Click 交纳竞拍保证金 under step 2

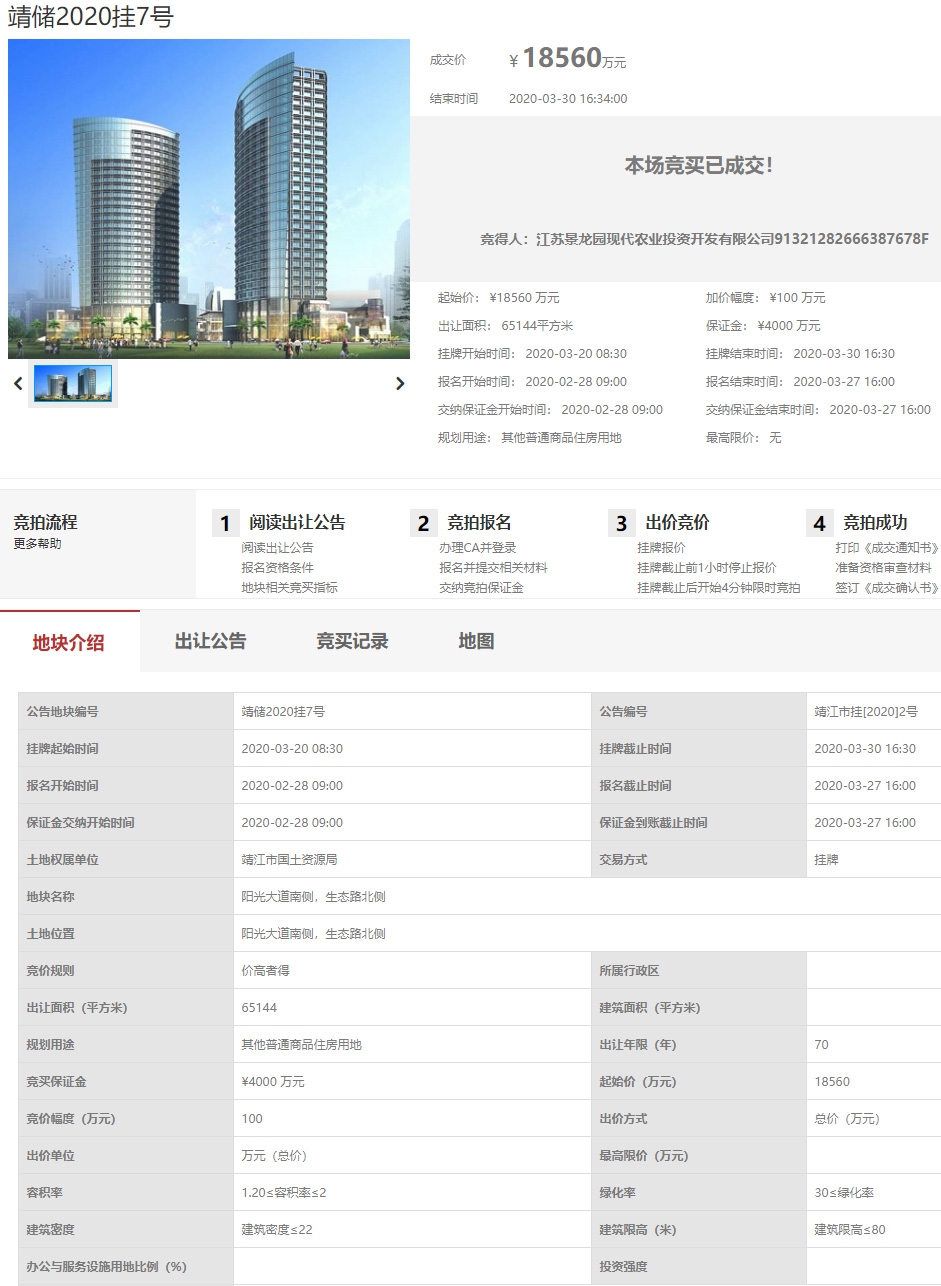(x=481, y=588)
